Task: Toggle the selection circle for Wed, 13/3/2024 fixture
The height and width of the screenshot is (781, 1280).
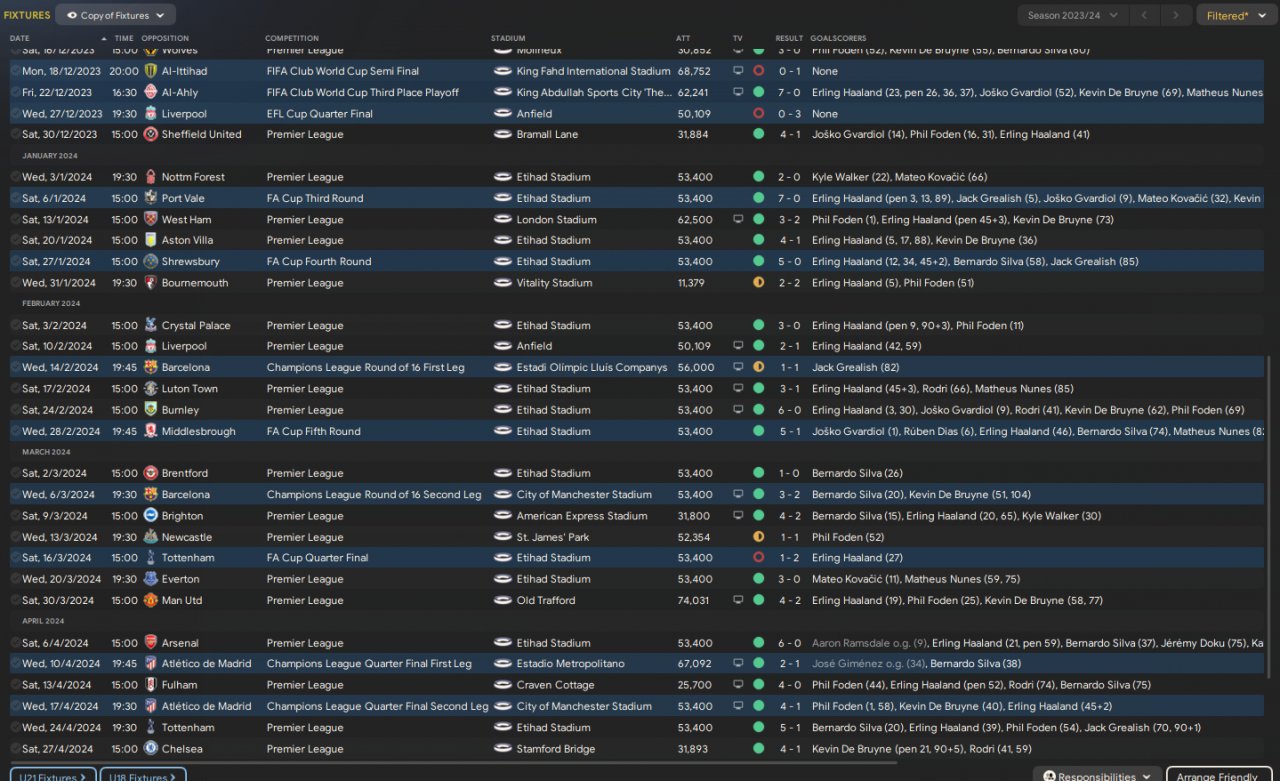Action: click(15, 537)
